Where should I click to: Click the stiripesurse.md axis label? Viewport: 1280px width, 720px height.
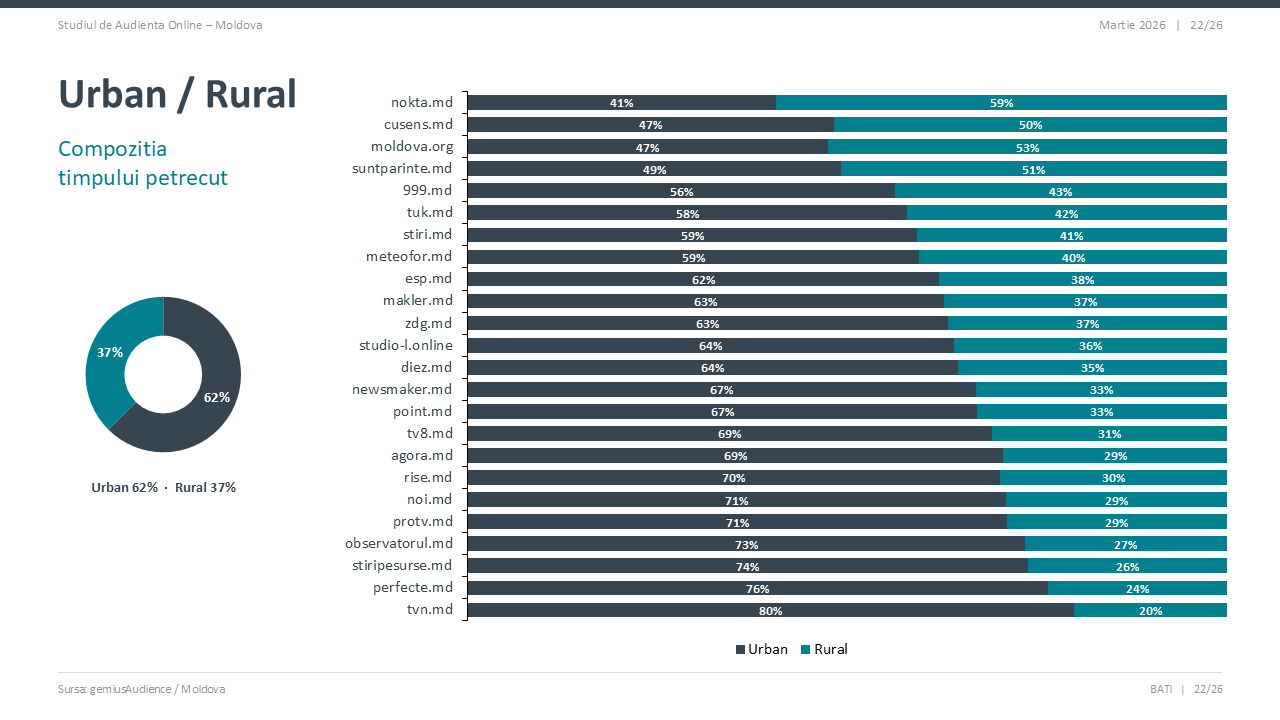402,565
